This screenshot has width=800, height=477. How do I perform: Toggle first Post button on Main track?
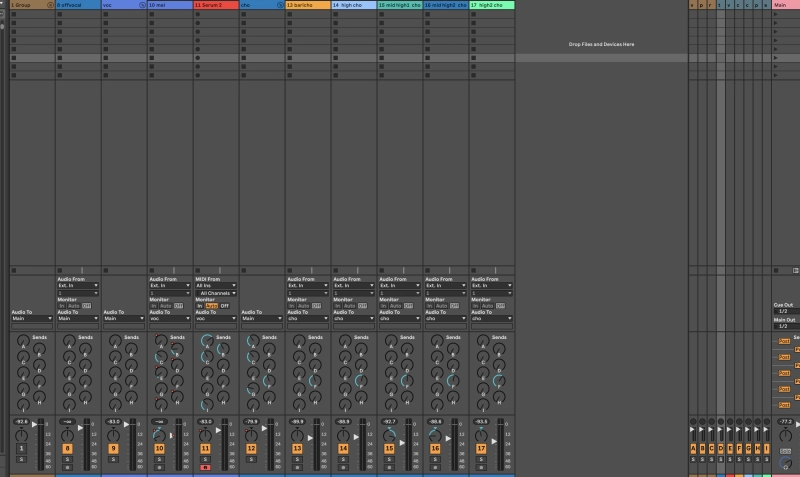click(x=784, y=341)
